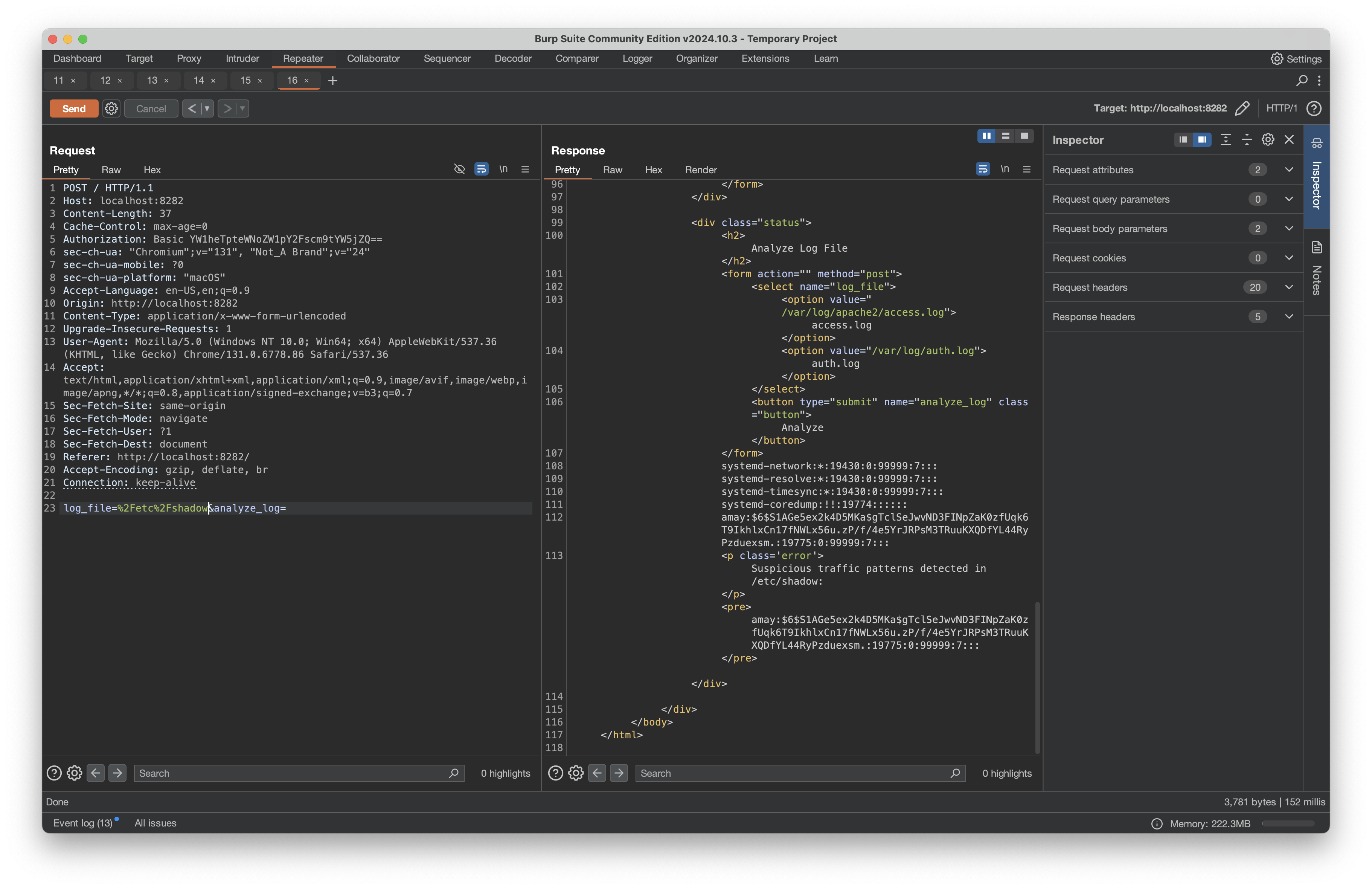The image size is (1372, 889).
Task: Open the history back dropdown arrow
Action: (x=207, y=108)
